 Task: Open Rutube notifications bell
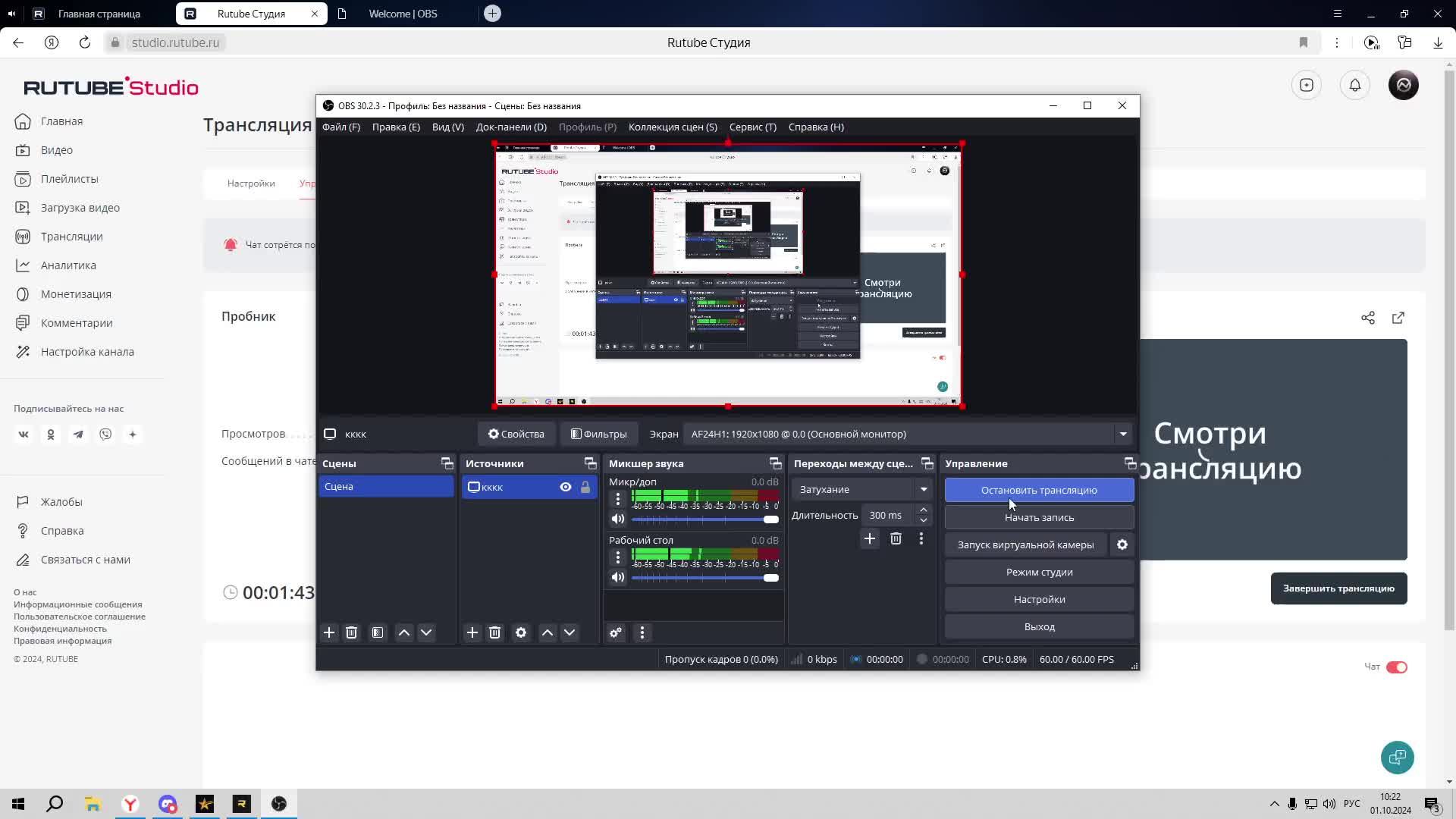pos(1355,85)
